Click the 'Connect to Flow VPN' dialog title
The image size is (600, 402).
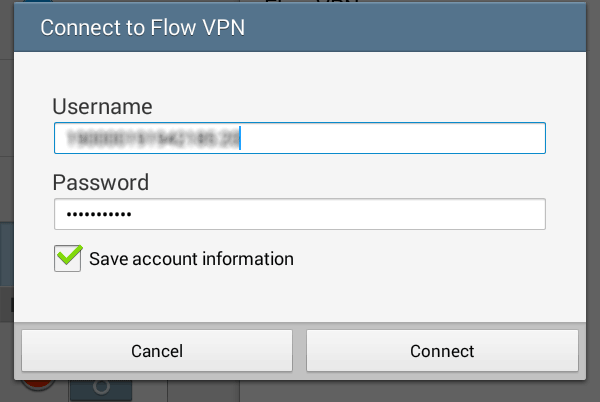pyautogui.click(x=142, y=27)
